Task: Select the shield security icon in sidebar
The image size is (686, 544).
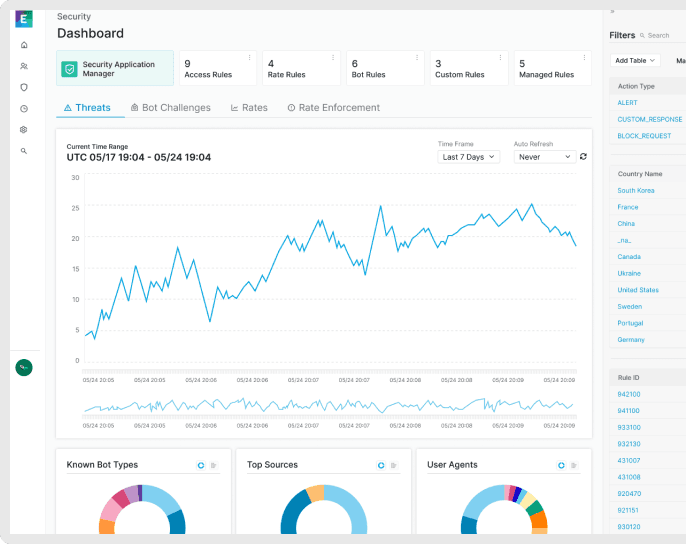Action: click(24, 87)
